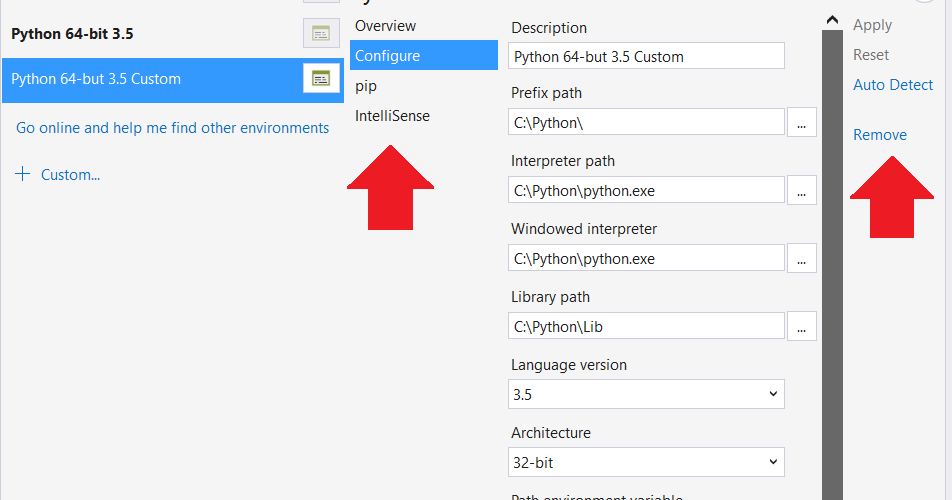
Task: Browse for Windowed interpreter with ellipsis button
Action: [801, 258]
